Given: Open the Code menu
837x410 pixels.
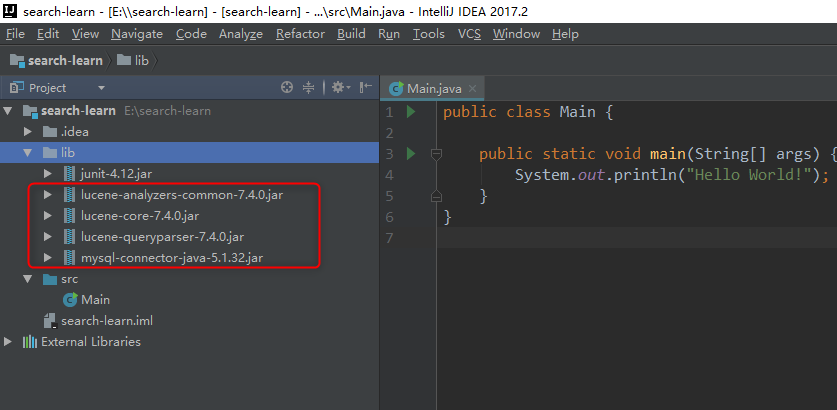Looking at the screenshot, I should pos(191,34).
